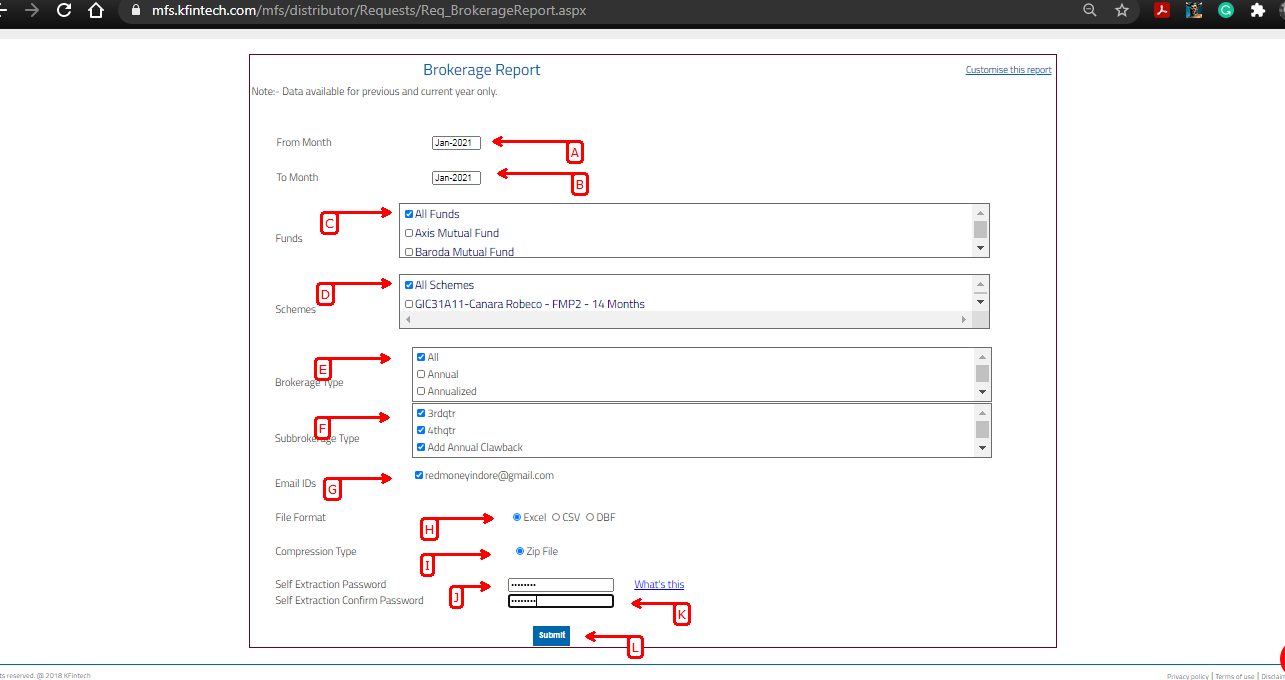Viewport: 1285px width, 680px height.
Task: Select CSV file format option
Action: [x=556, y=517]
